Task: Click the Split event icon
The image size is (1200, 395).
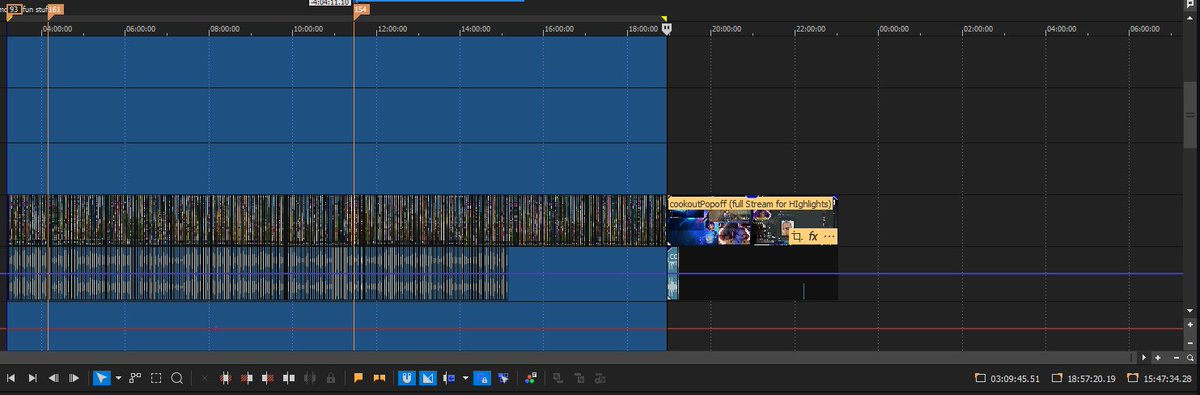Action: tap(289, 378)
